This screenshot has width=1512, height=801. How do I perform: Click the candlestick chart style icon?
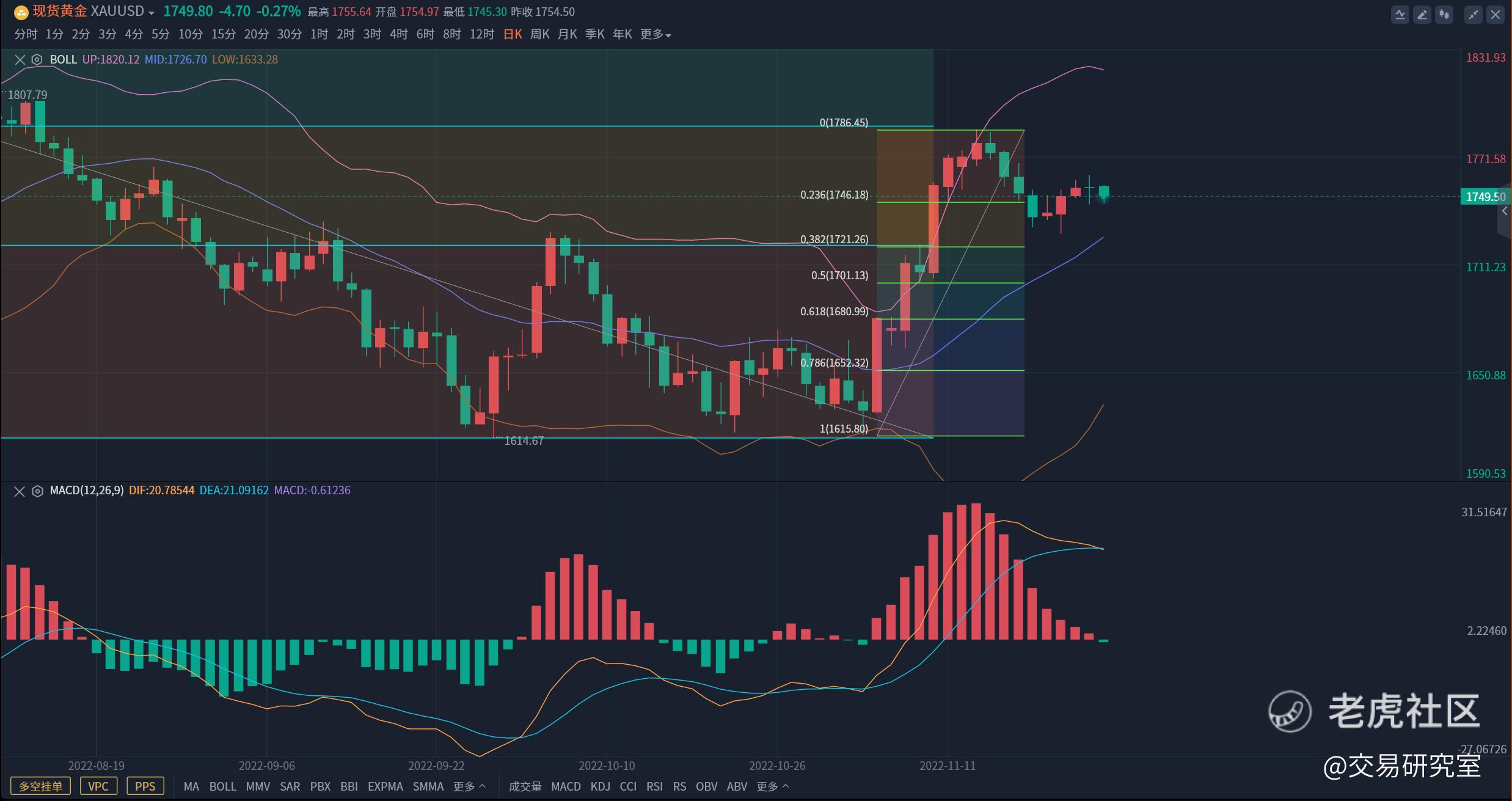tap(1445, 15)
